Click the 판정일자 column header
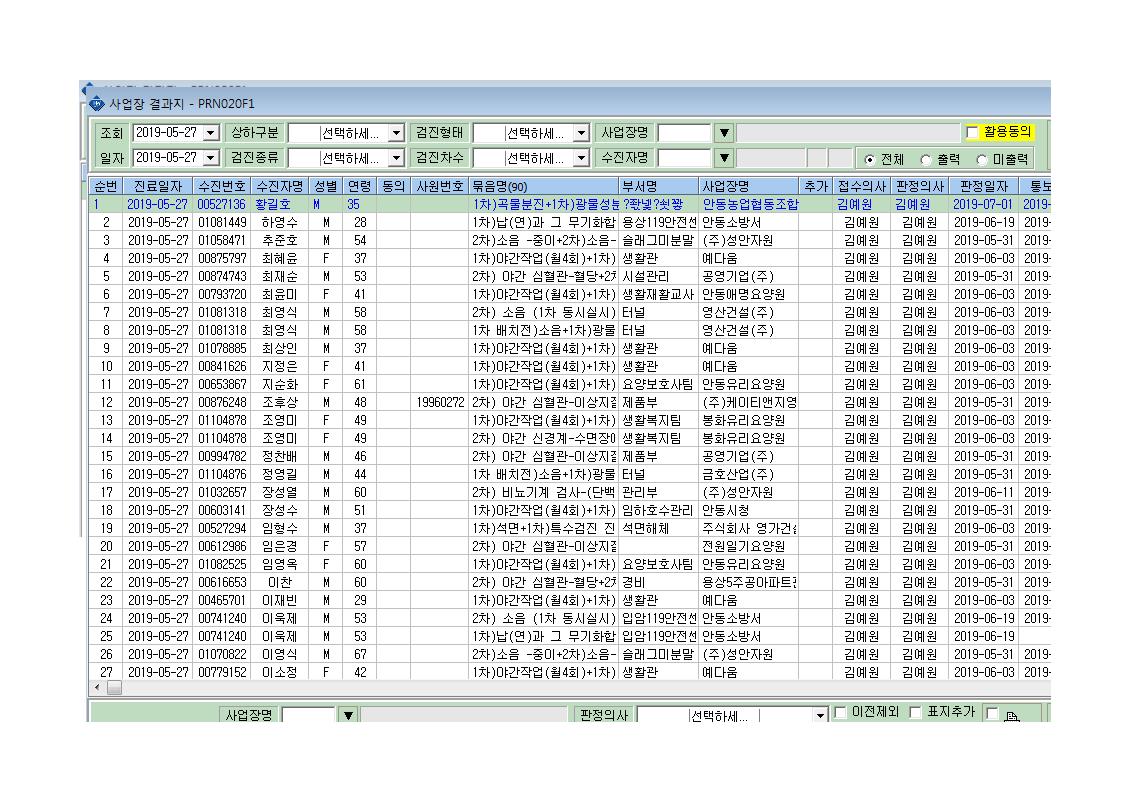The height and width of the screenshot is (793, 1122). [983, 186]
